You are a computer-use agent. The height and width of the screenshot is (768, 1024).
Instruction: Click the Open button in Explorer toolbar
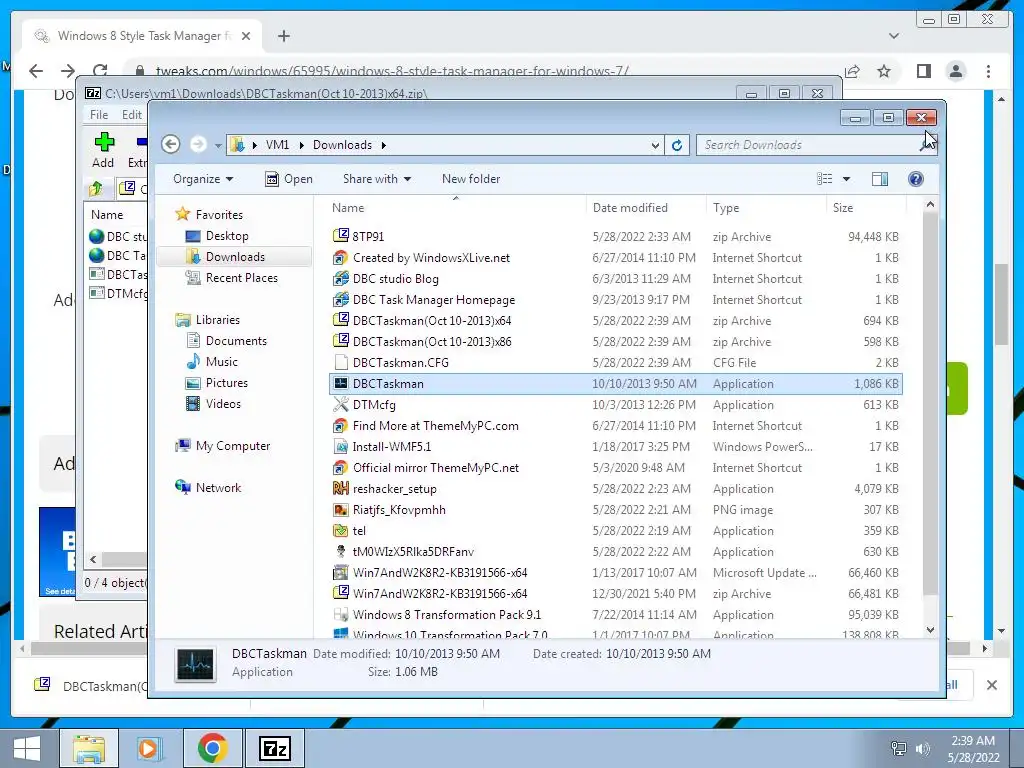click(289, 179)
